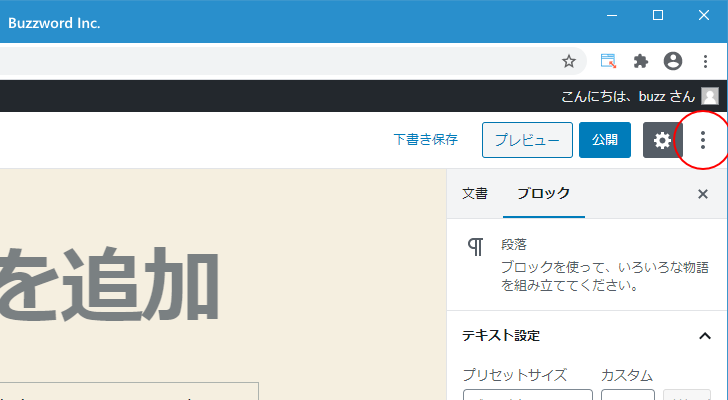Screen dimensions: 728x400
Task: Open the Chrome three-dot browser menu
Action: tap(705, 61)
